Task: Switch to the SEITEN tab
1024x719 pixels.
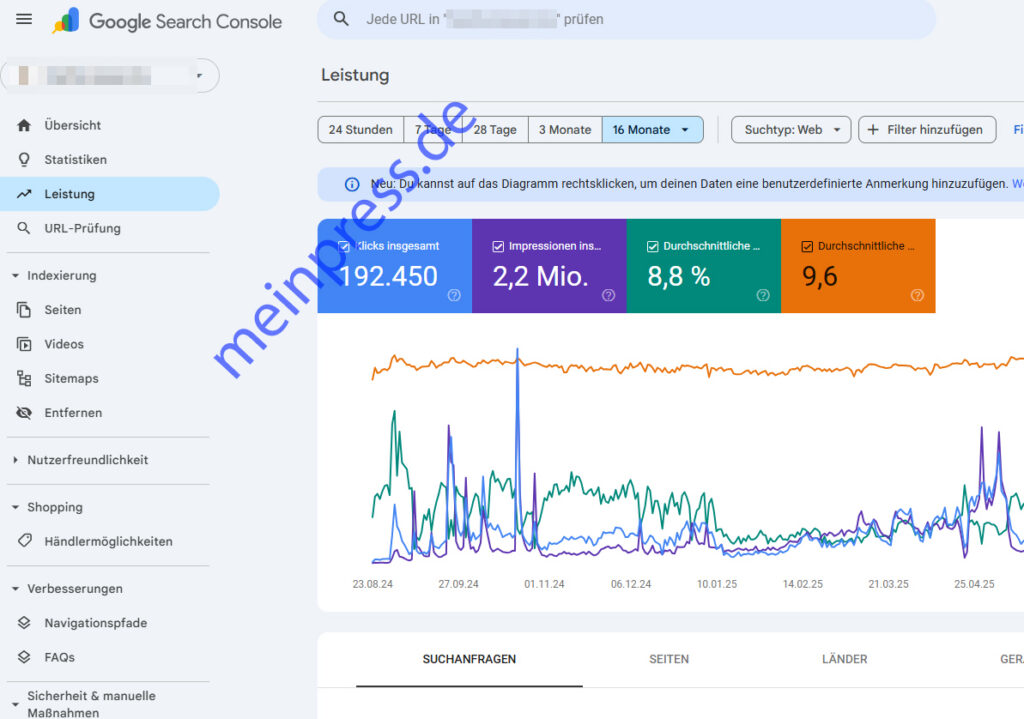Action: (668, 659)
